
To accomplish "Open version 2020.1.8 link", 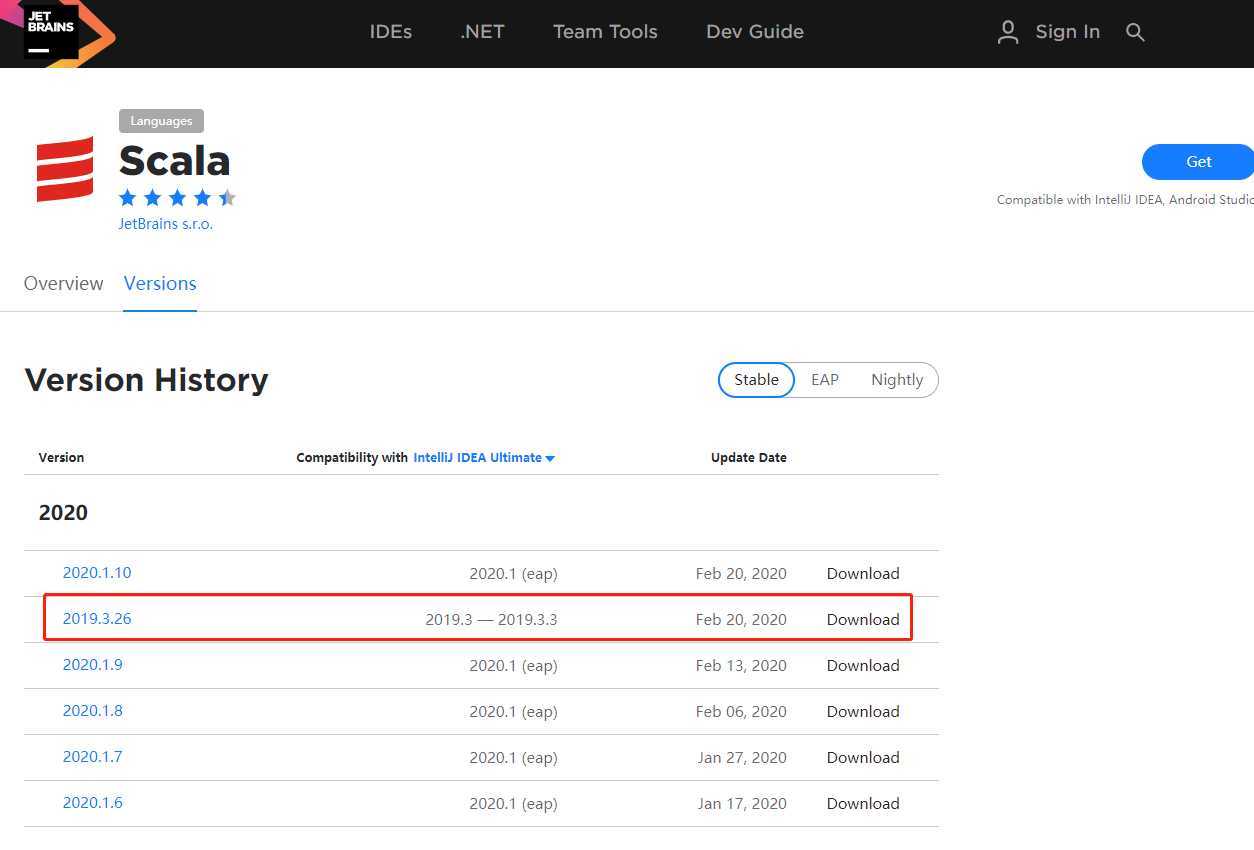I will [x=93, y=711].
